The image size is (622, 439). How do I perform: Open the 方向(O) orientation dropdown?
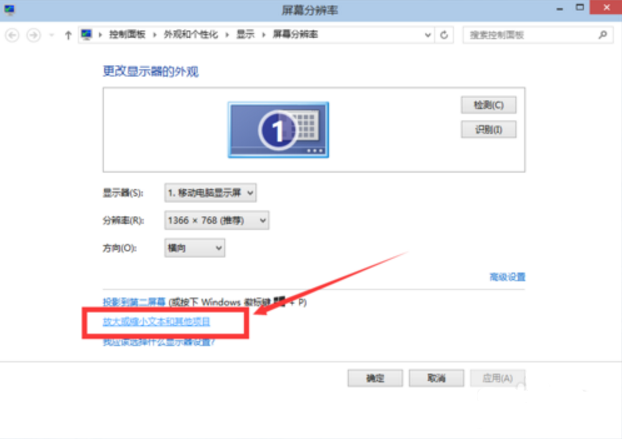point(195,247)
